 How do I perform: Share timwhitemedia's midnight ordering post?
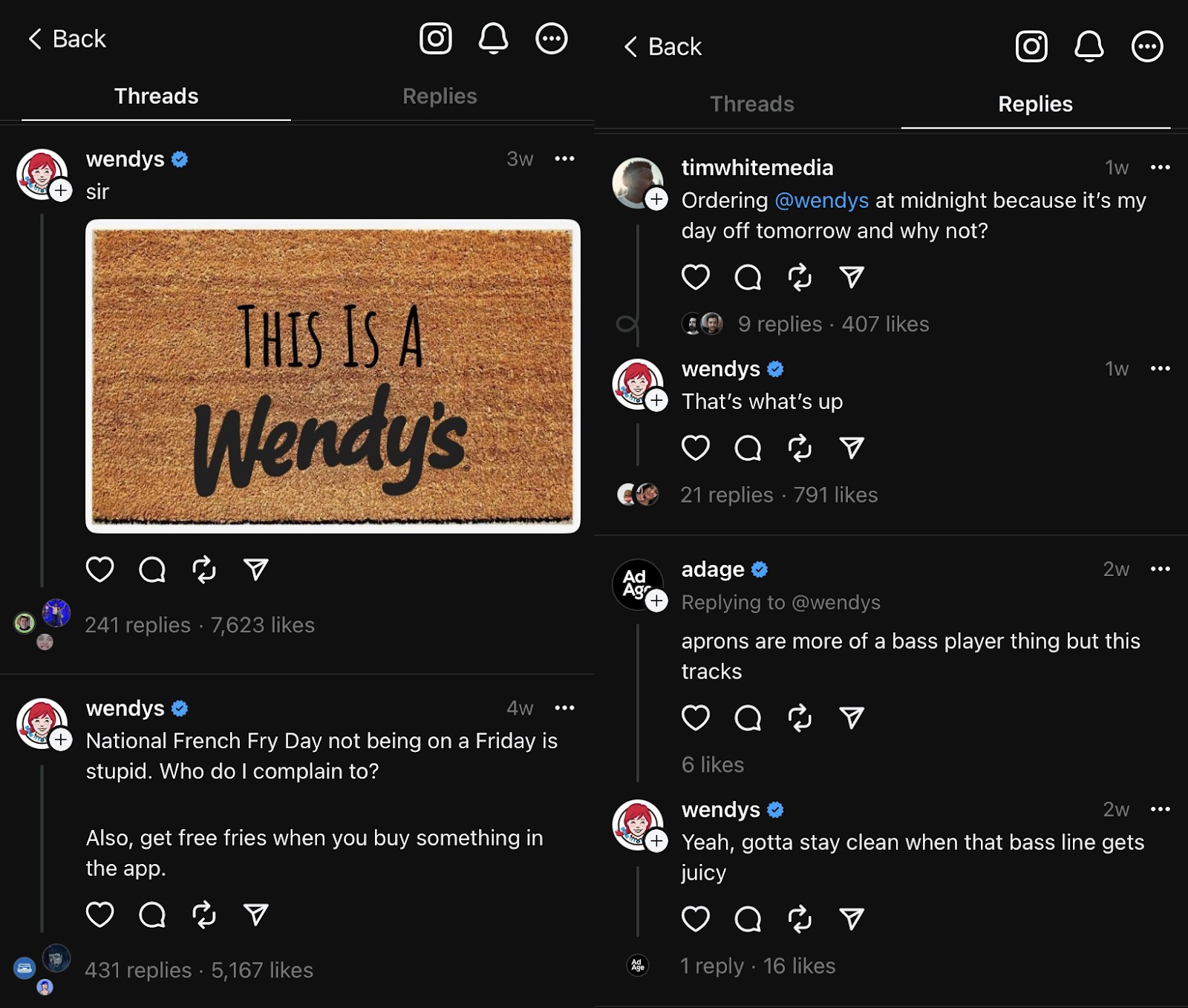[x=852, y=277]
